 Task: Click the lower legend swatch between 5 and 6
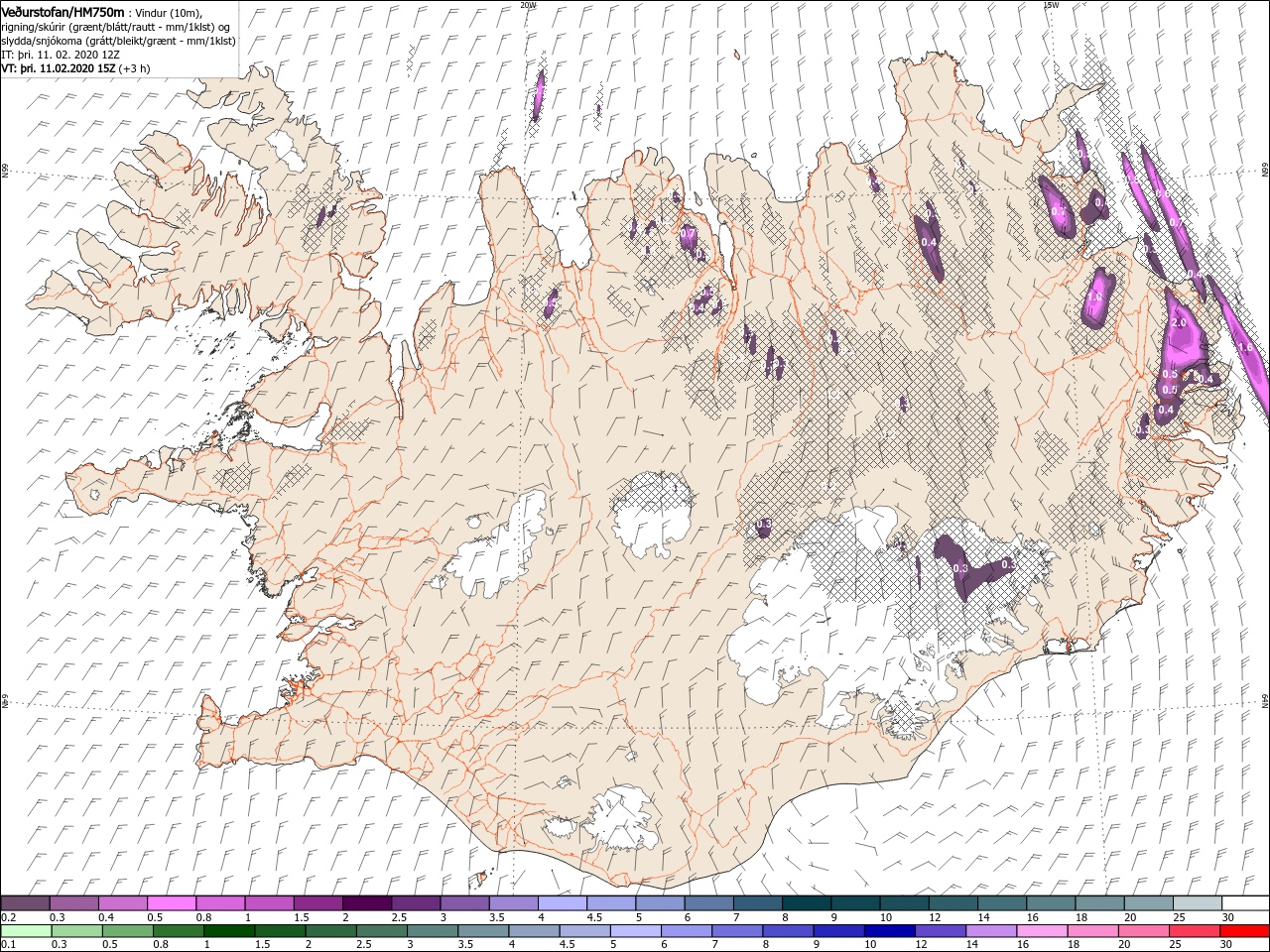tap(635, 931)
